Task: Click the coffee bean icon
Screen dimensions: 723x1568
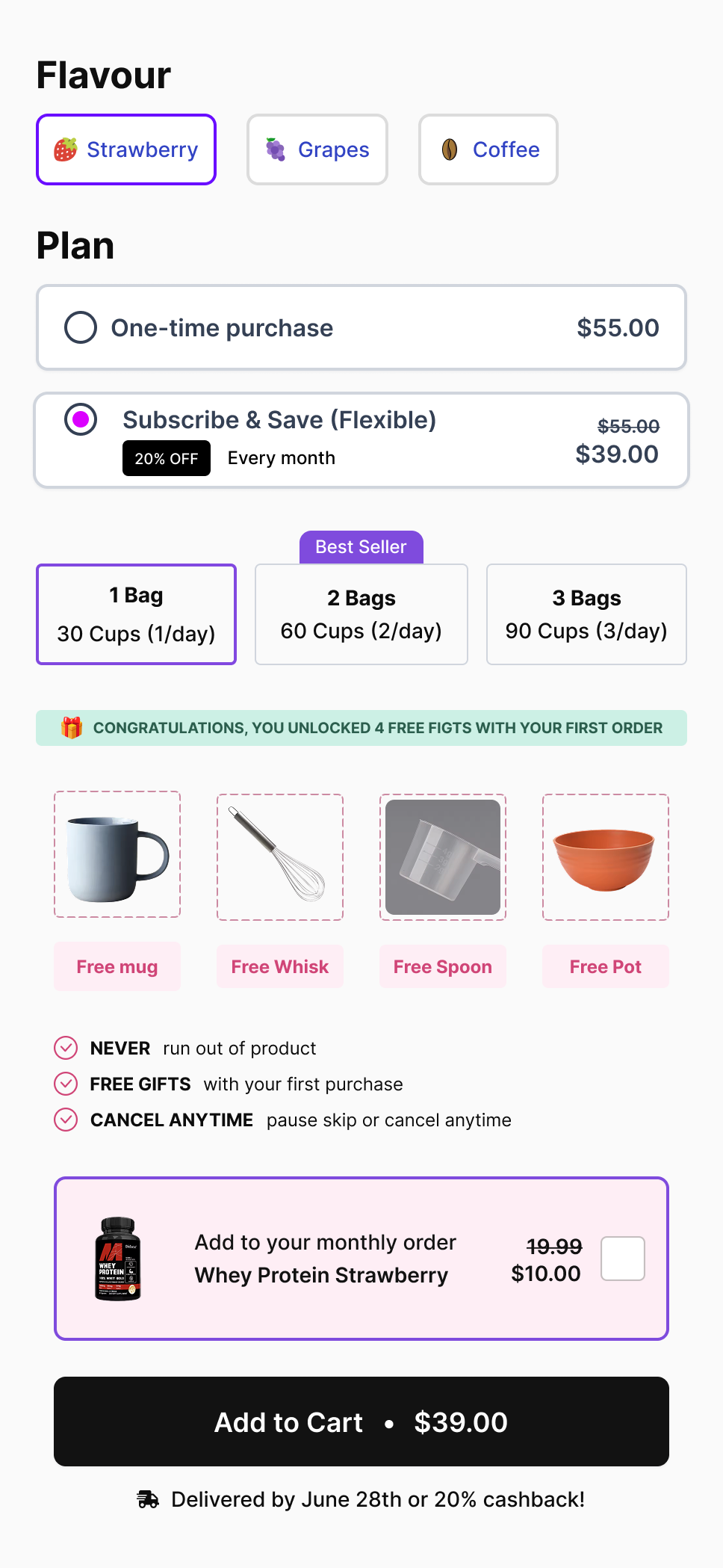Action: coord(450,149)
